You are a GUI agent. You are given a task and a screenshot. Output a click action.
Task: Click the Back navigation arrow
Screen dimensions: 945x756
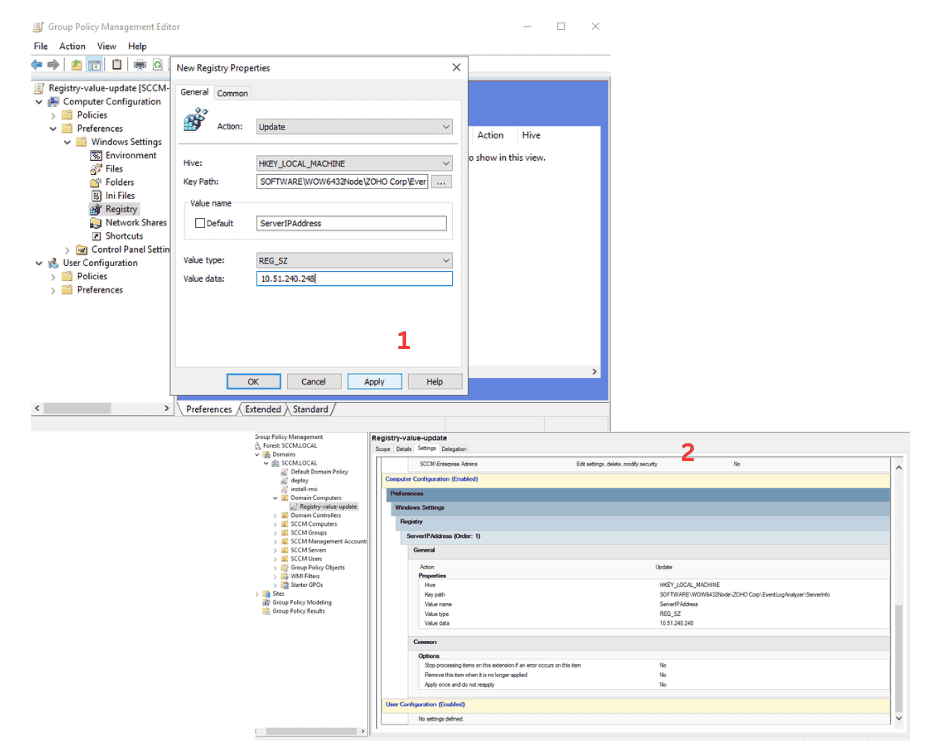[x=37, y=65]
